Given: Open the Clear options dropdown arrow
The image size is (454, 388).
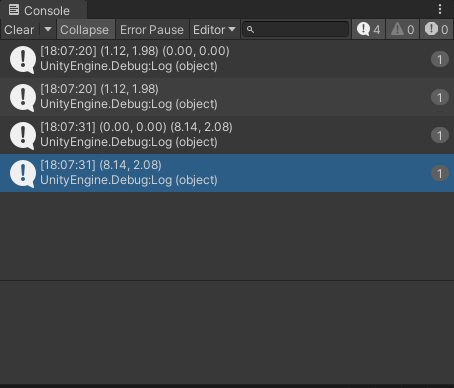Looking at the screenshot, I should pos(48,29).
